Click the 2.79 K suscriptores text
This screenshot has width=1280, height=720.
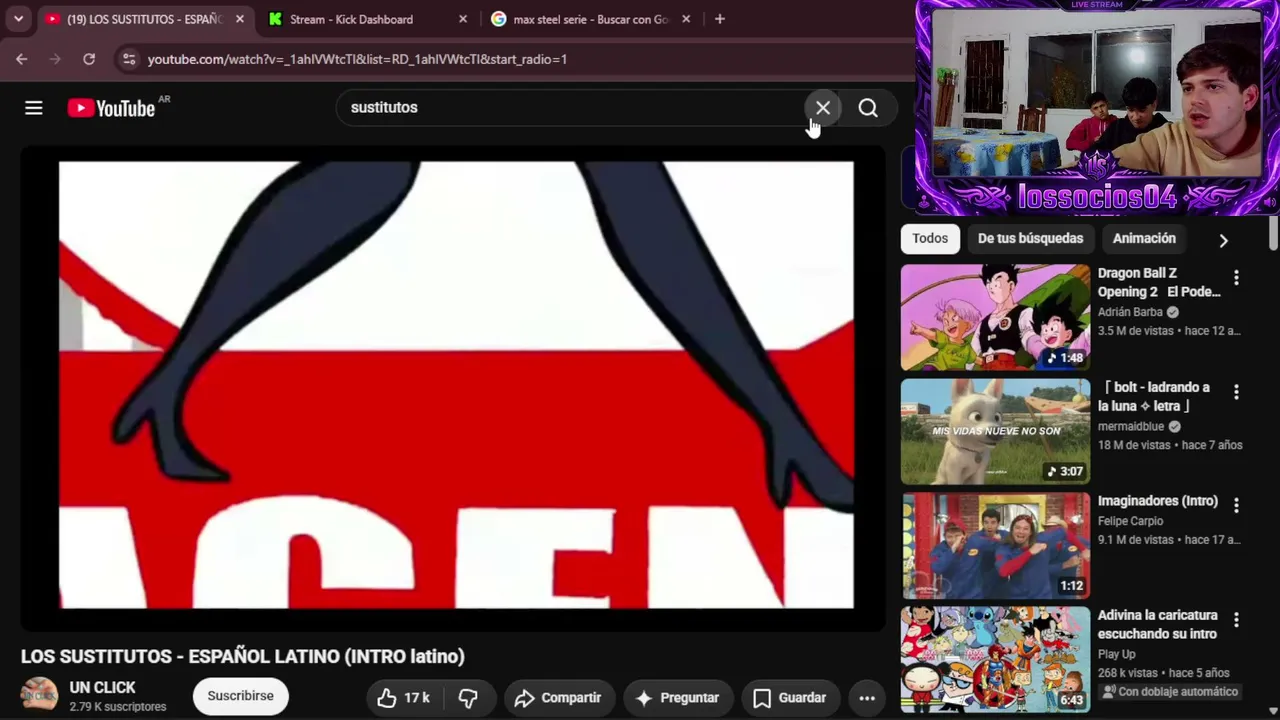pos(118,707)
